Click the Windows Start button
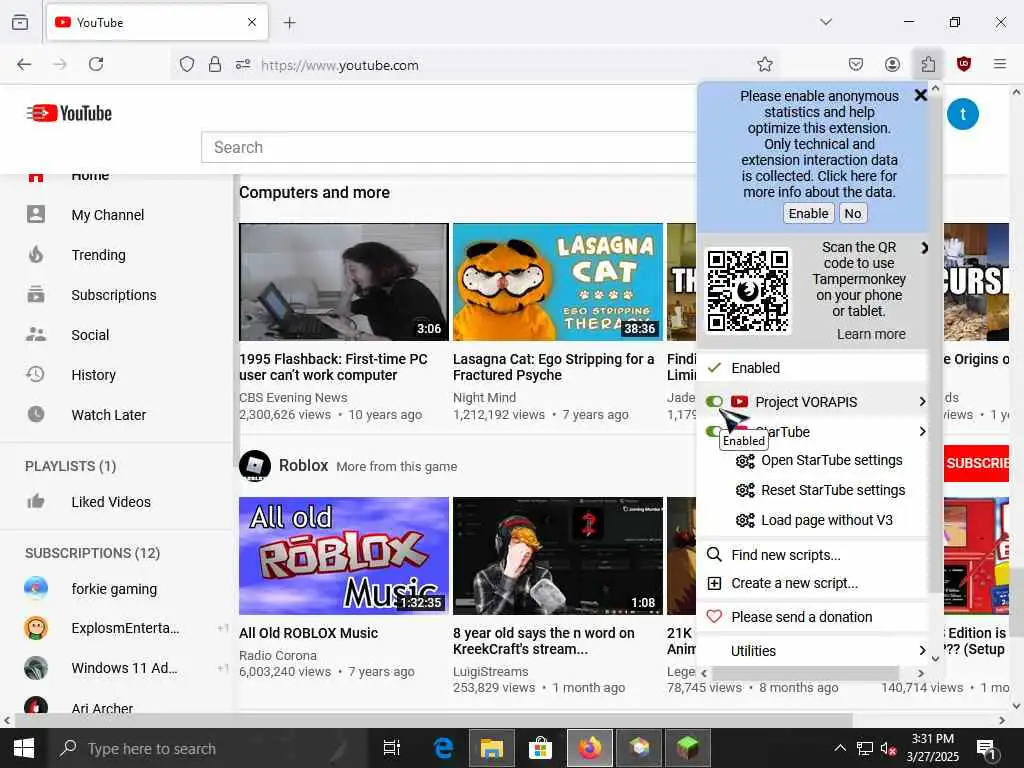The image size is (1024, 768). click(24, 748)
